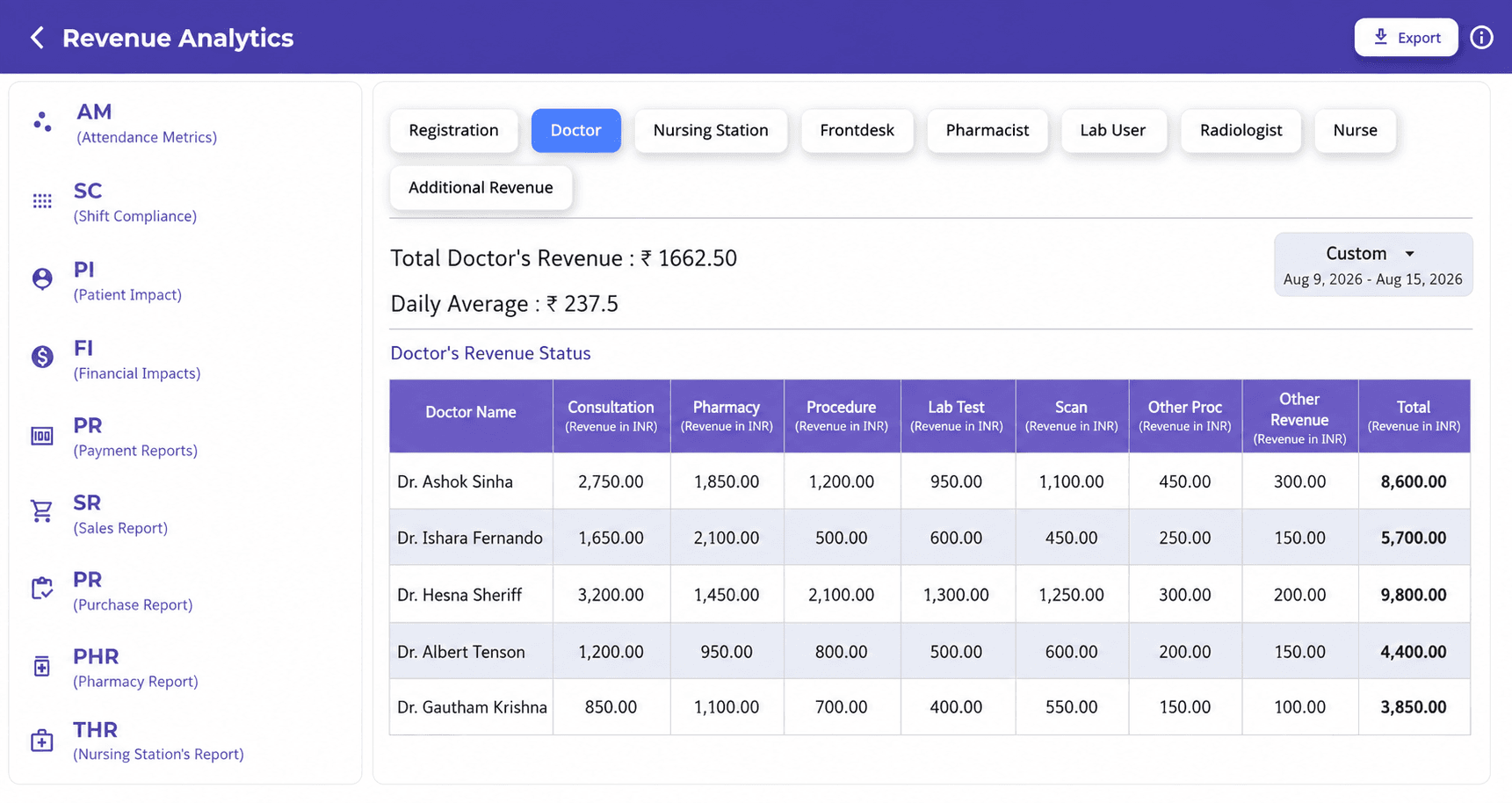Click the scan value 1,250.00
The width and height of the screenshot is (1512, 803).
(1072, 595)
